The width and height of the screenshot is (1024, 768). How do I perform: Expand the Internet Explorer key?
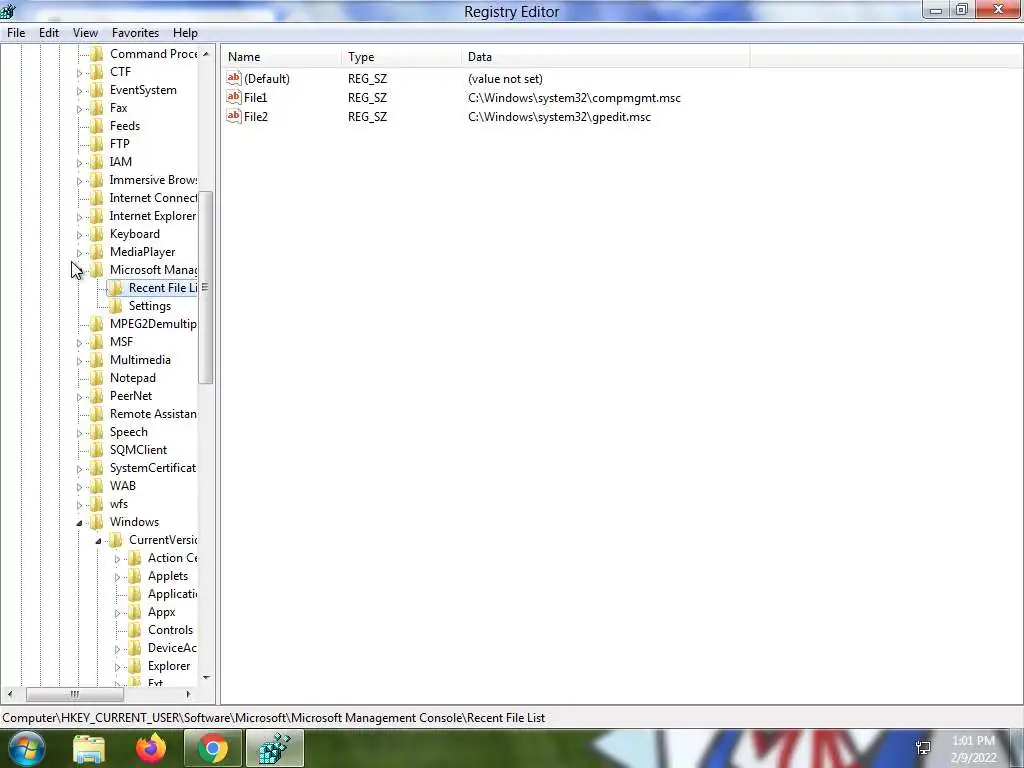pyautogui.click(x=79, y=217)
